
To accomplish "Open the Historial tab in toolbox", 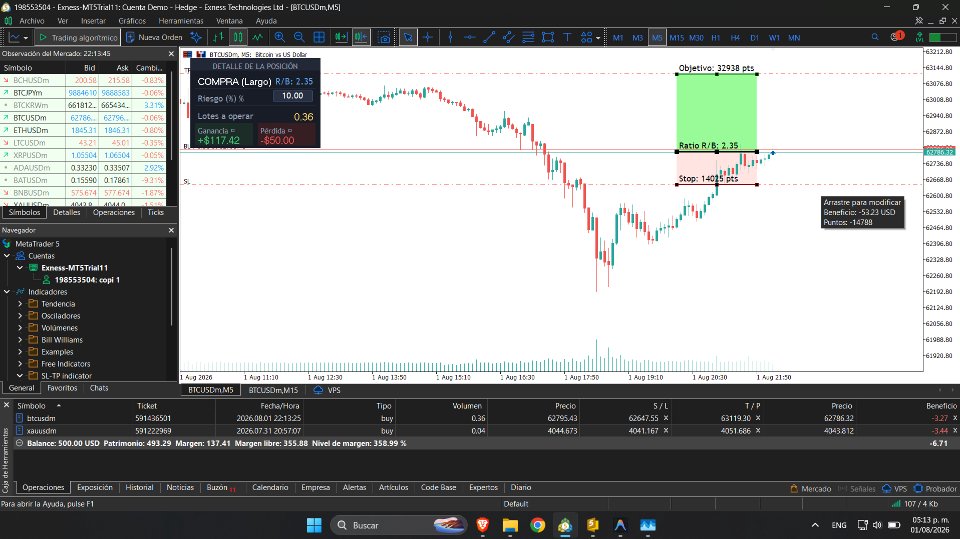I will coord(139,488).
